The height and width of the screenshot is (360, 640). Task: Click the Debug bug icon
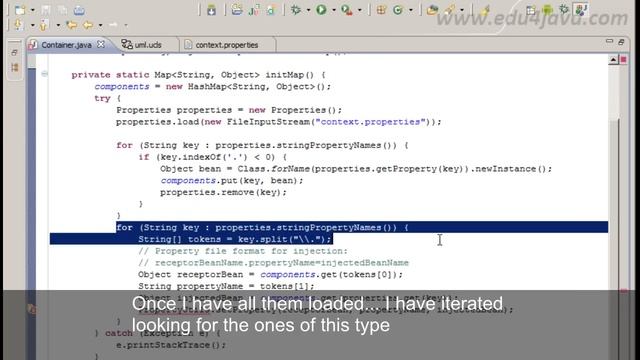click(296, 10)
